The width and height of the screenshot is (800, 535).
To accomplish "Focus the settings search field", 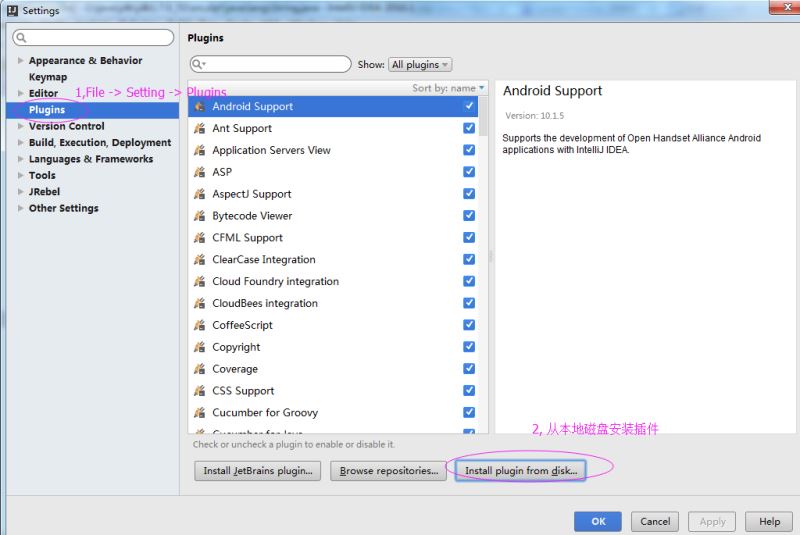I will [93, 38].
